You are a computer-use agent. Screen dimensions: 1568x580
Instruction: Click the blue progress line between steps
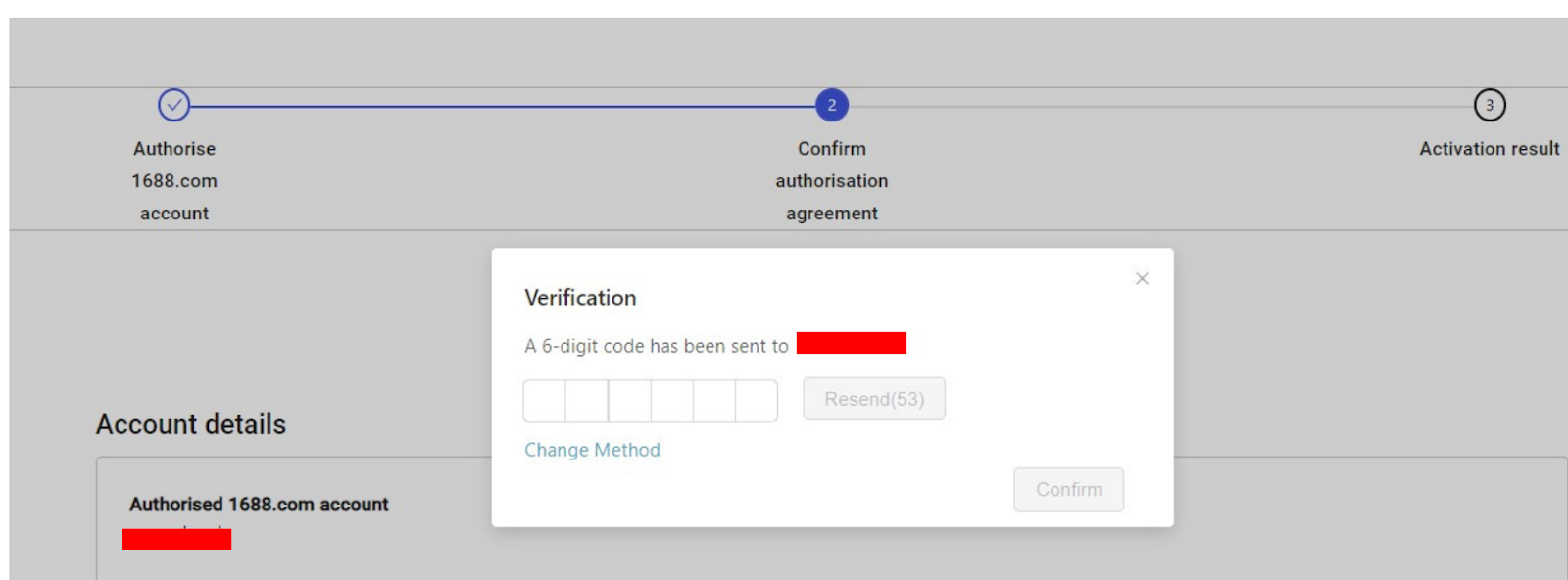(502, 106)
